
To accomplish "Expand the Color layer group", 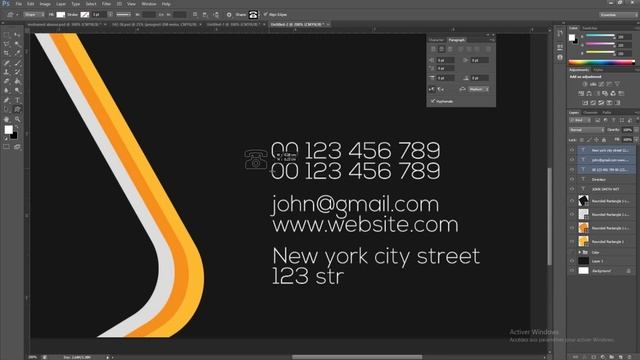I will (580, 252).
